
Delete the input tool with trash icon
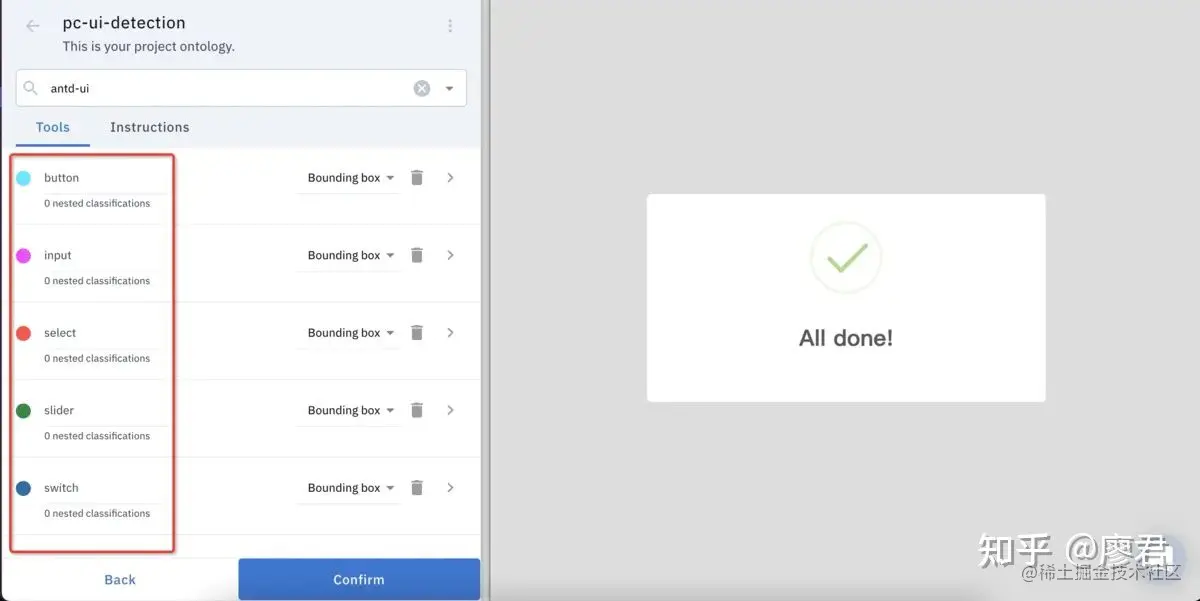pyautogui.click(x=417, y=255)
